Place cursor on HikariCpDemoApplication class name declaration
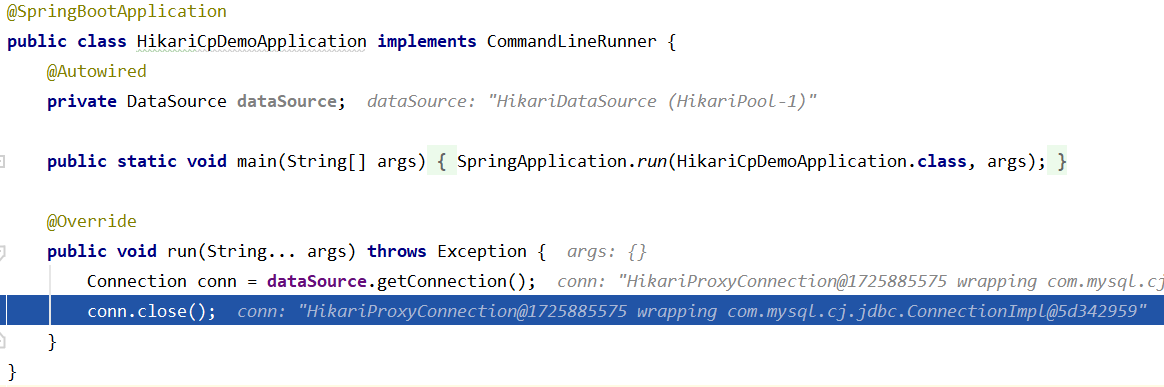The height and width of the screenshot is (387, 1164). click(x=252, y=42)
